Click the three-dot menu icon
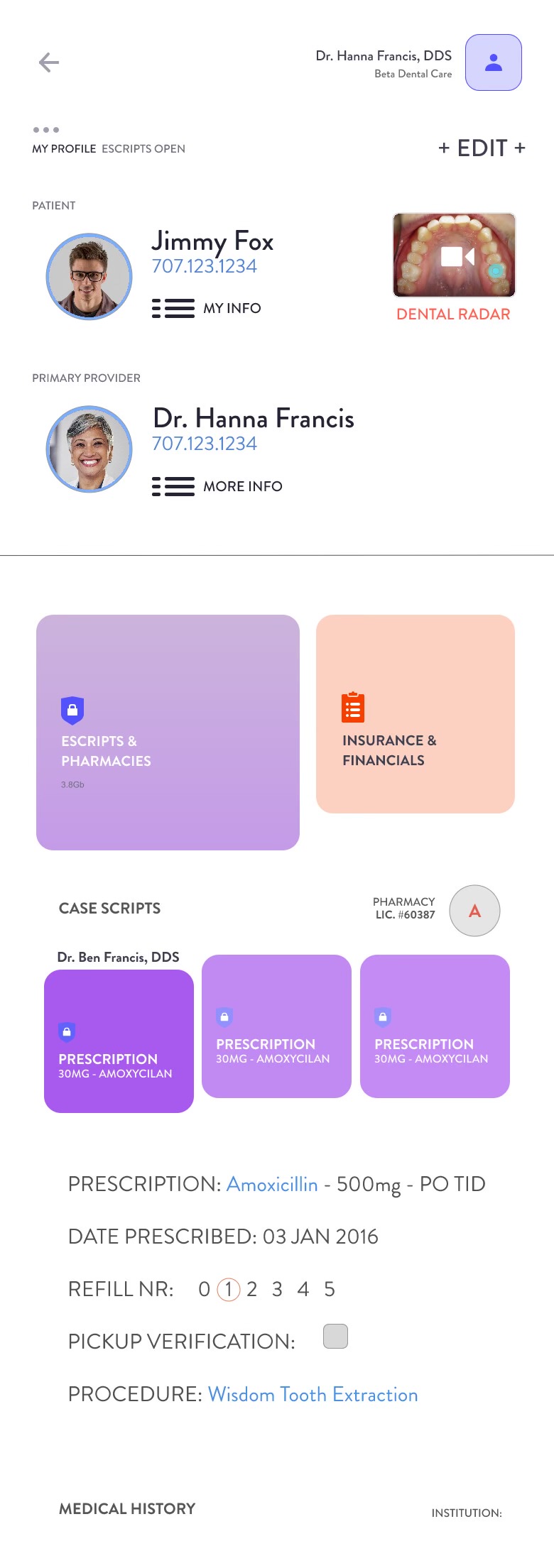 pos(46,130)
